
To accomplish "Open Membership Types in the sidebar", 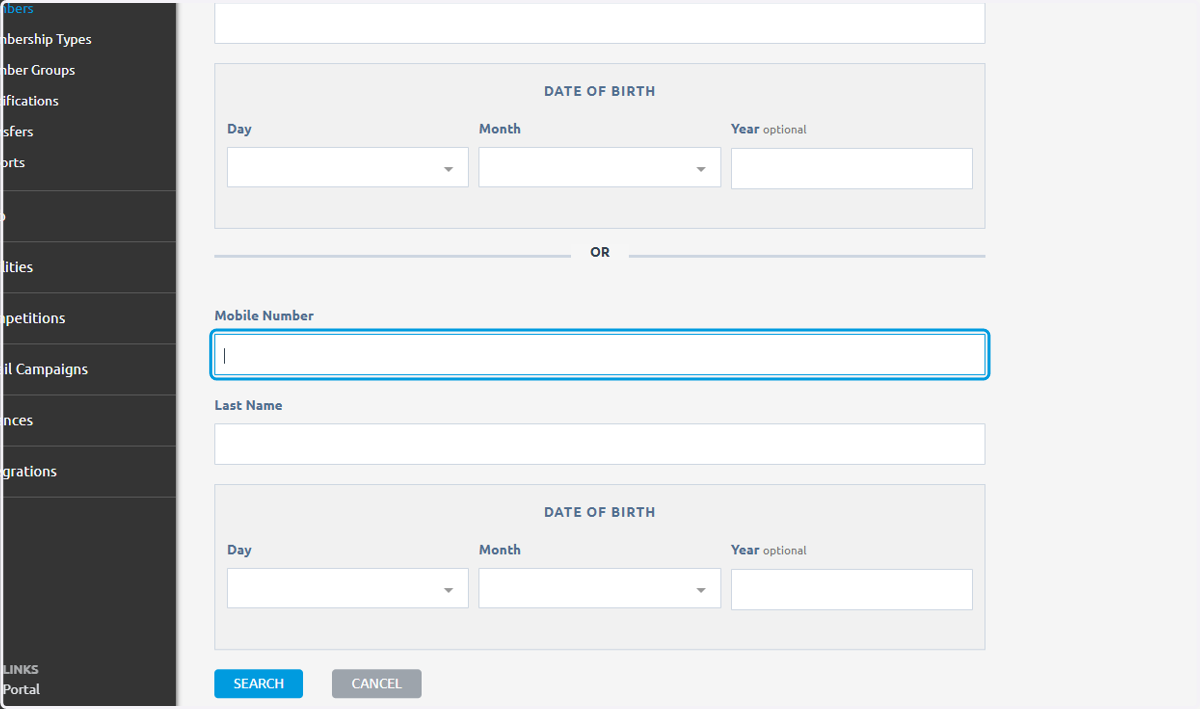I will pos(46,39).
